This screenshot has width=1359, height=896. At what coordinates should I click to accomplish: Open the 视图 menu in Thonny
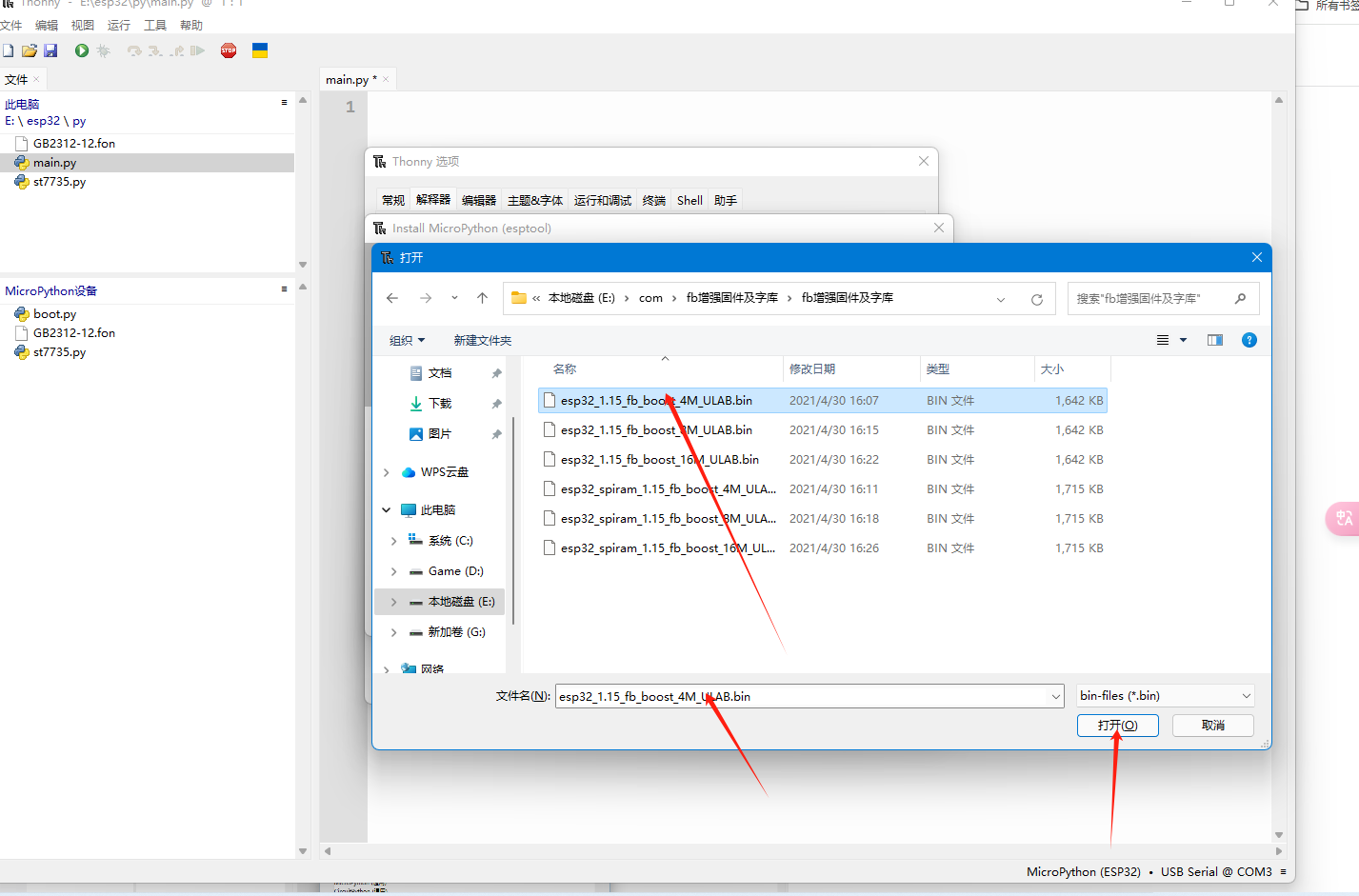[83, 25]
